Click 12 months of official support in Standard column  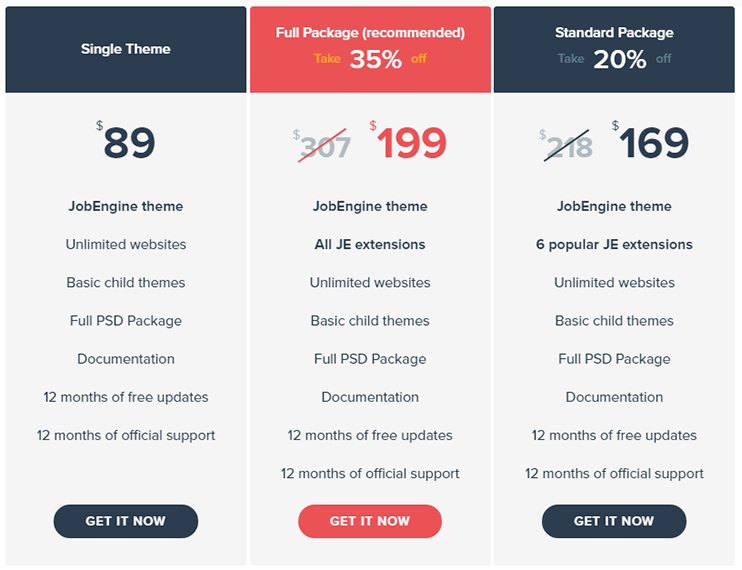coord(614,474)
